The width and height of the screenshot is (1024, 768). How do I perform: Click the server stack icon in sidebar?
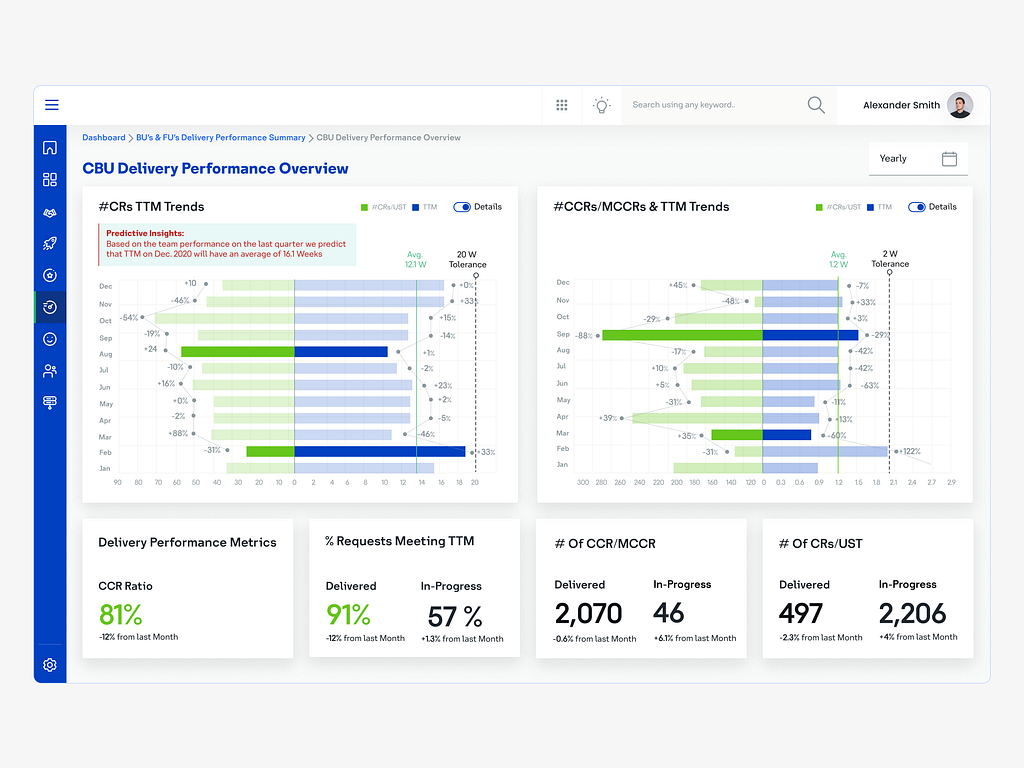[x=50, y=401]
